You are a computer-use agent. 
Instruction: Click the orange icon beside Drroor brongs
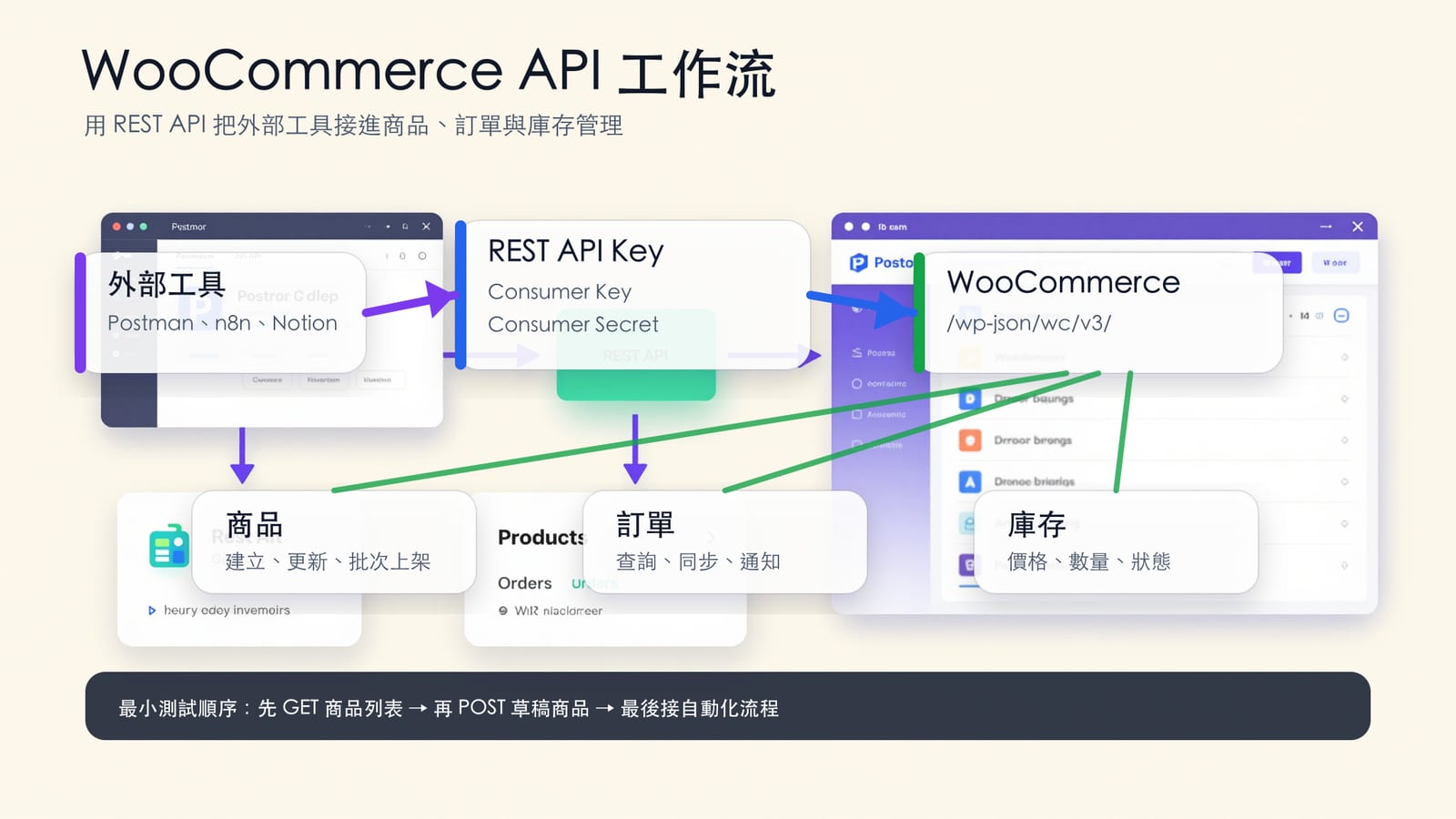click(970, 440)
